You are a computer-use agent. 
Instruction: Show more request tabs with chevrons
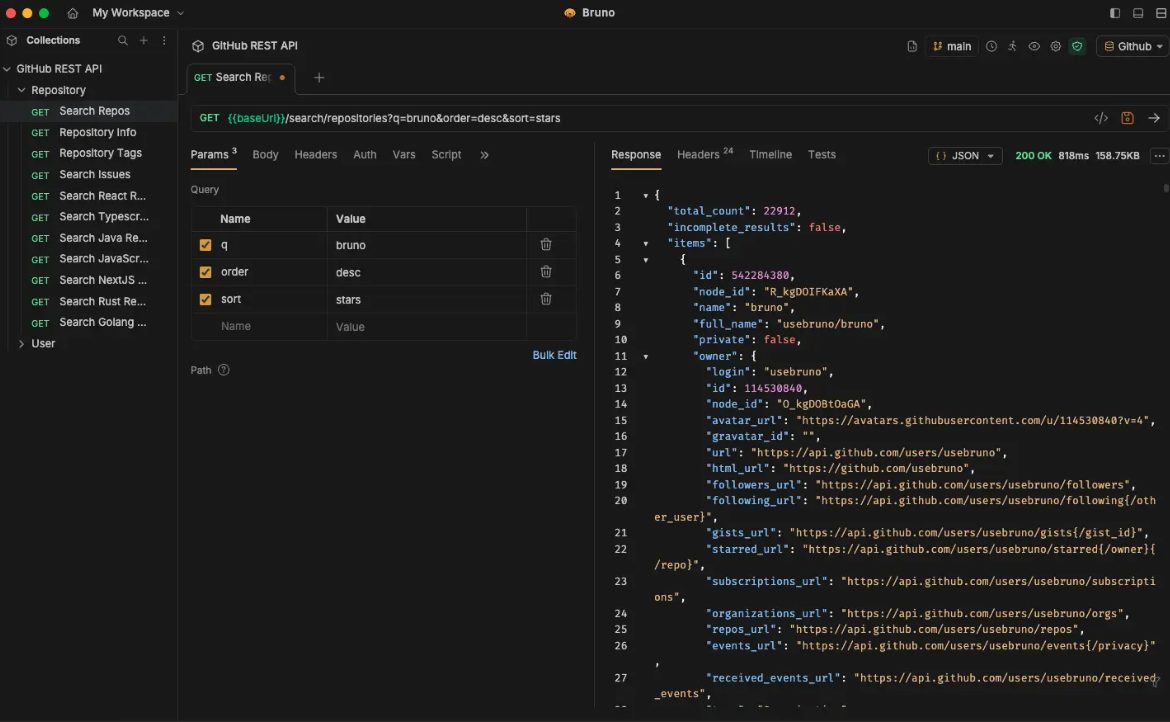click(484, 155)
